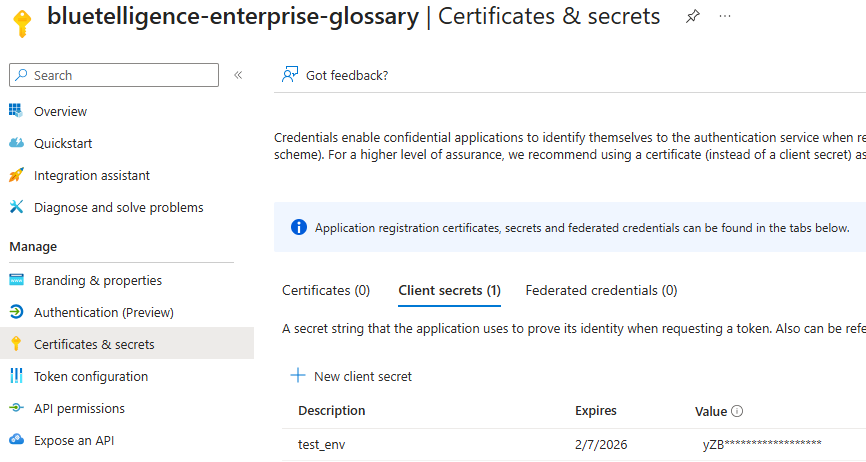Switch to the Federated credentials (0) tab

click(601, 290)
